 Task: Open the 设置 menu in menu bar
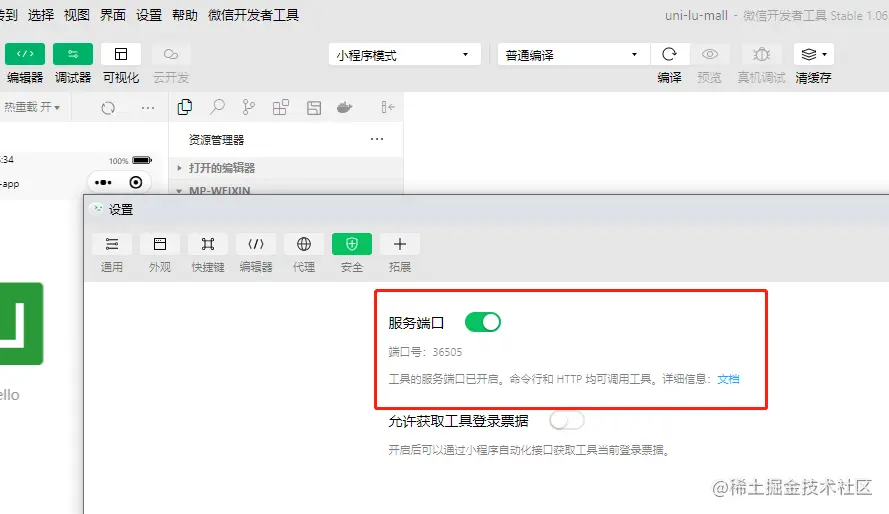pyautogui.click(x=149, y=15)
